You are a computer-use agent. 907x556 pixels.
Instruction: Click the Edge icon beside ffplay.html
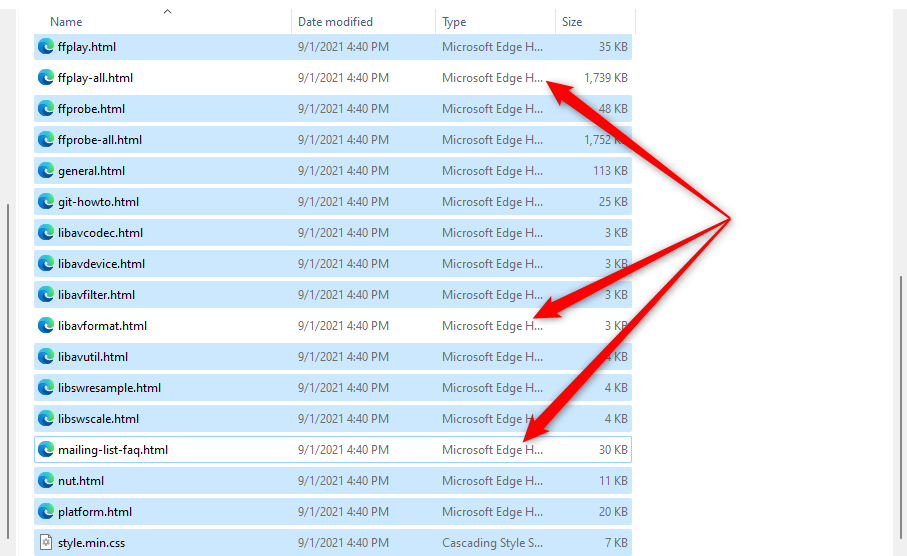(46, 46)
